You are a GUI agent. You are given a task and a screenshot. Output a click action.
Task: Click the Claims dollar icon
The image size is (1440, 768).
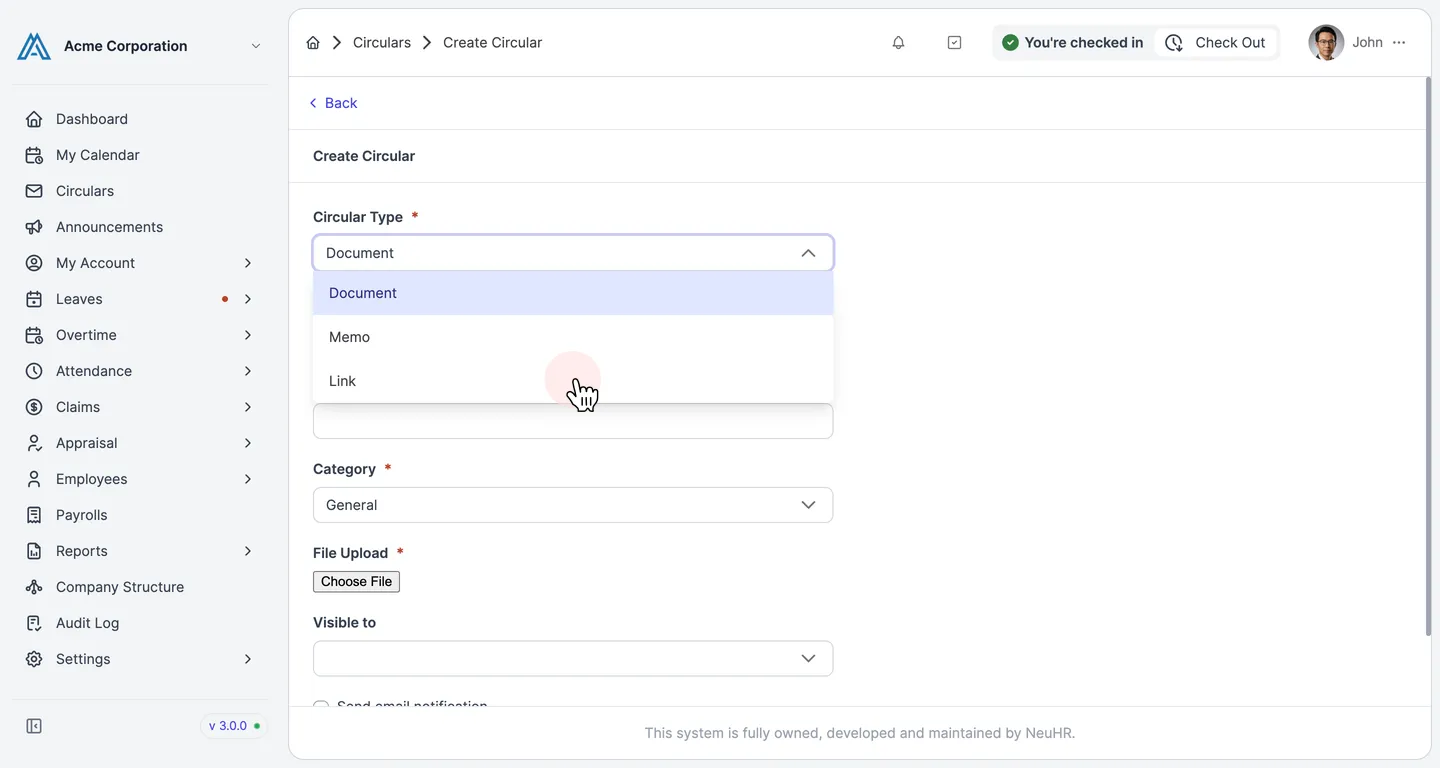pyautogui.click(x=34, y=407)
